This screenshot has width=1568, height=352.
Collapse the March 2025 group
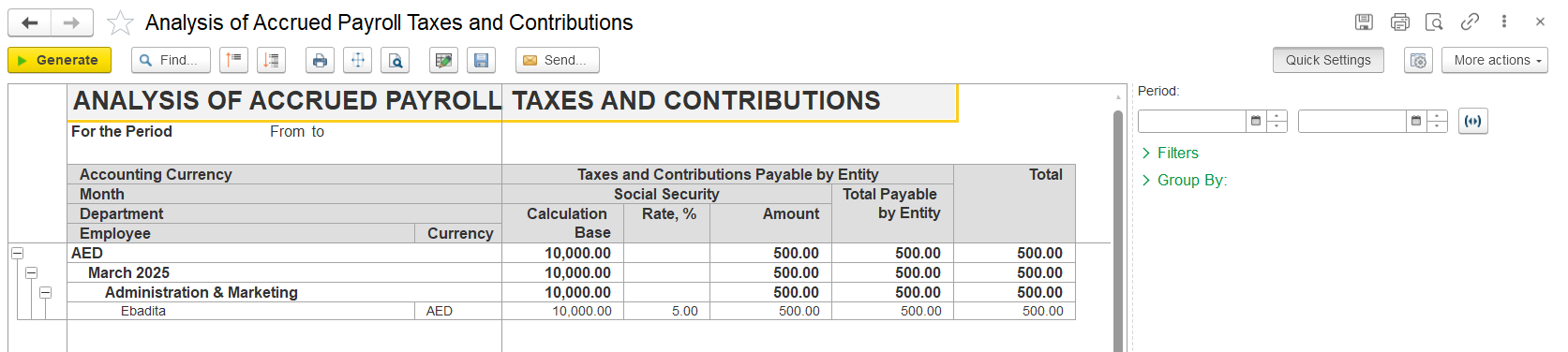(31, 272)
